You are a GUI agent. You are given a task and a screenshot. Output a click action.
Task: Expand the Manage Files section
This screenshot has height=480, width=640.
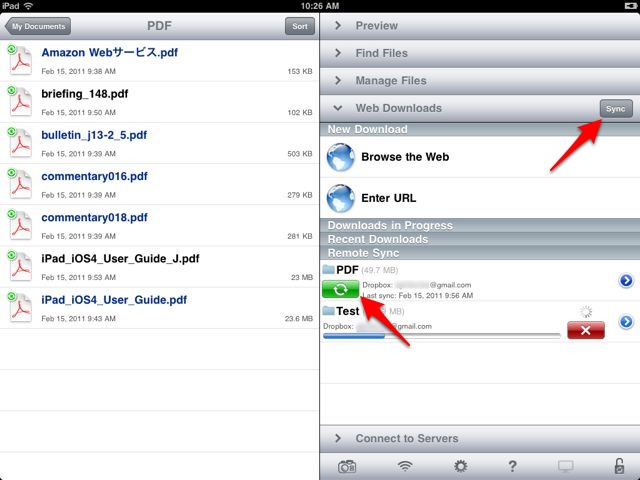tap(480, 81)
